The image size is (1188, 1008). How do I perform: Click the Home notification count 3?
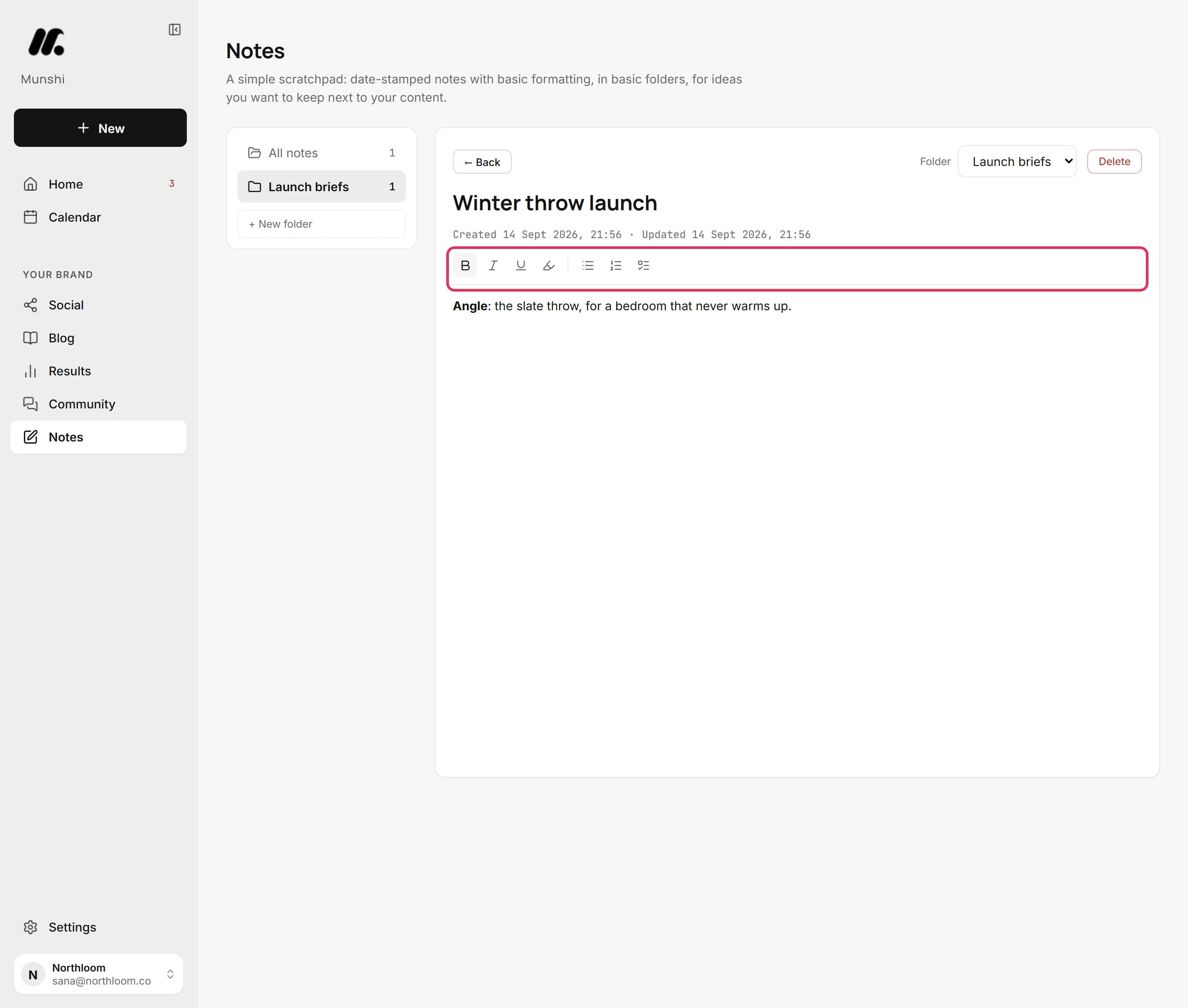click(172, 183)
